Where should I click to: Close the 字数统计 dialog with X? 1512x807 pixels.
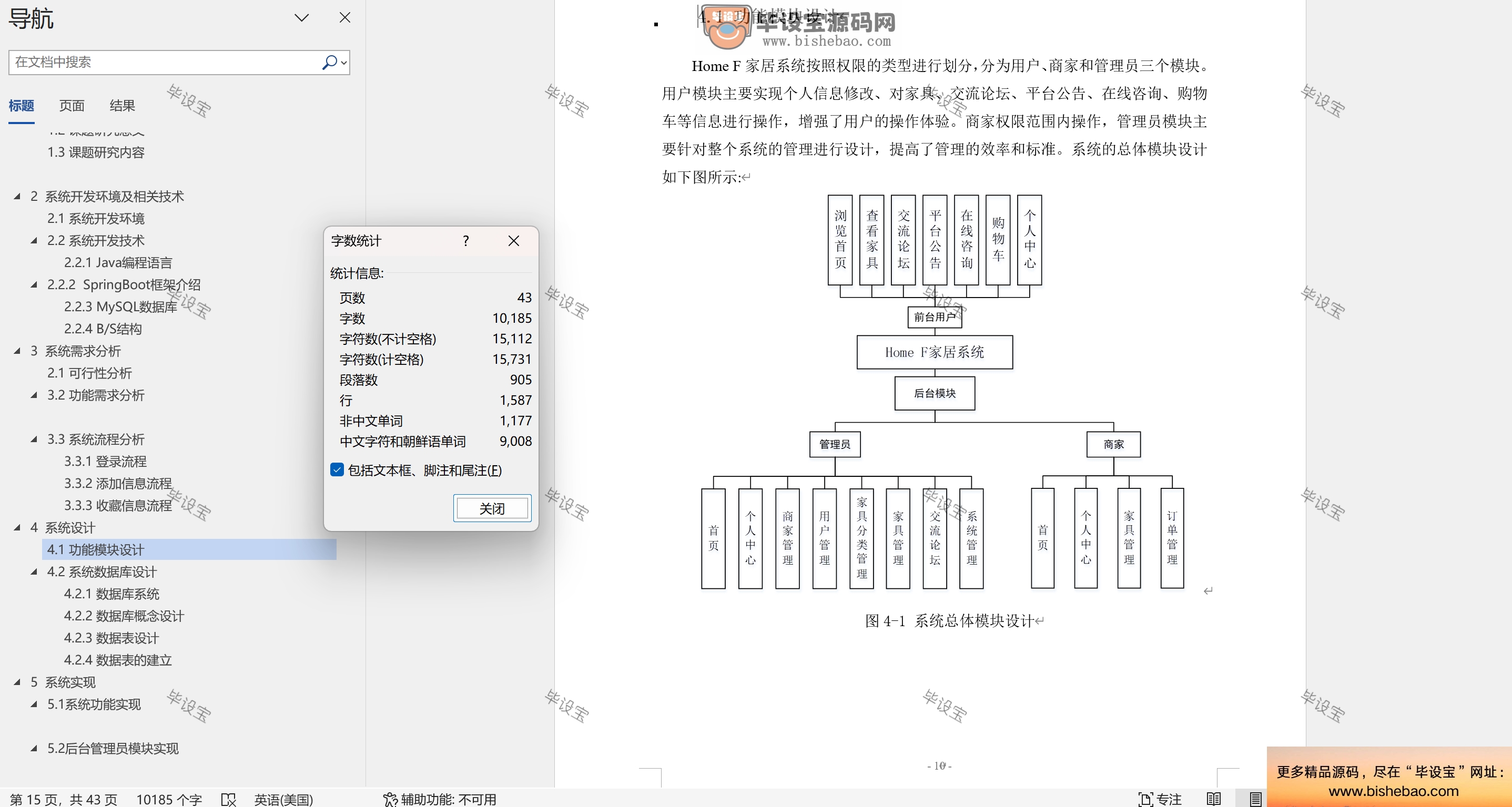514,241
